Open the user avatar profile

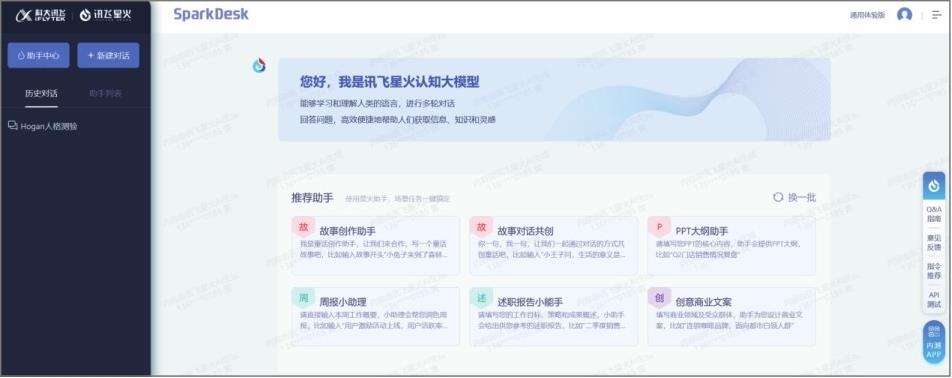pos(905,15)
